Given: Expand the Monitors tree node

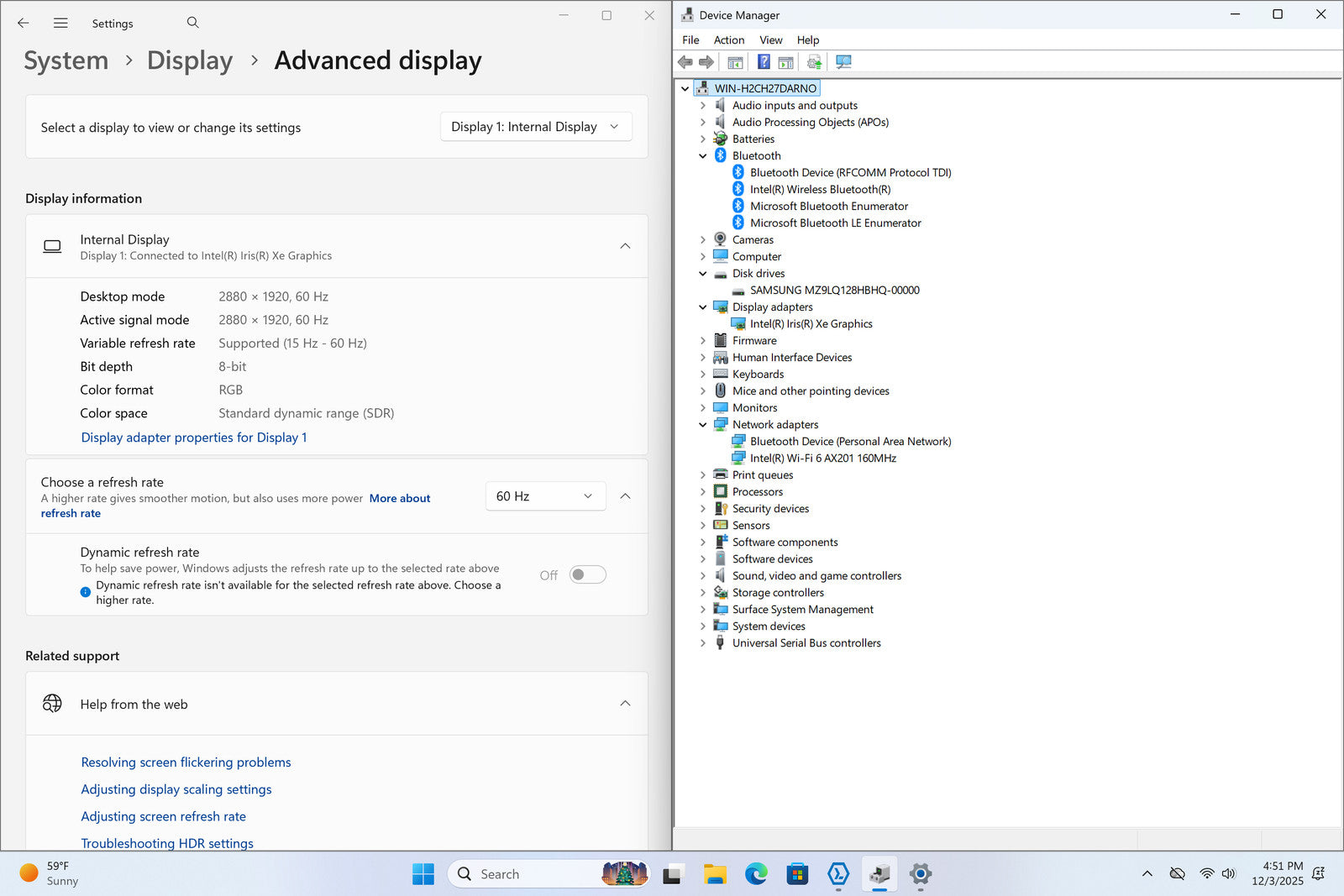Looking at the screenshot, I should click(703, 408).
